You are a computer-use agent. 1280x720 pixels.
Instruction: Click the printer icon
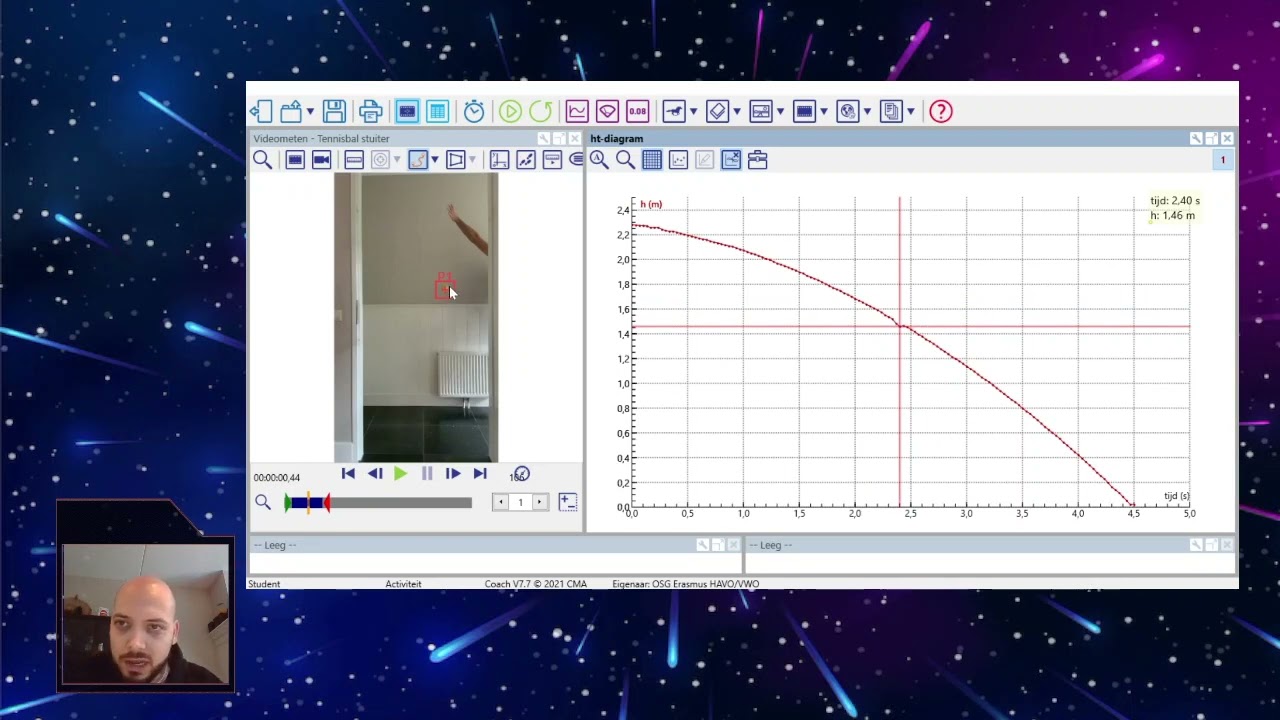[371, 111]
